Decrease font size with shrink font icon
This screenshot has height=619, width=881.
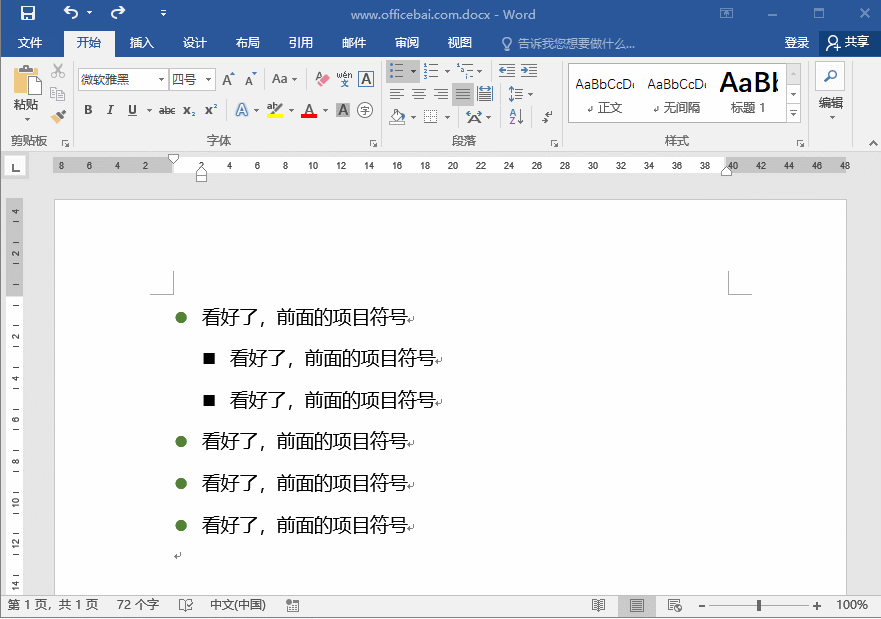pos(251,80)
